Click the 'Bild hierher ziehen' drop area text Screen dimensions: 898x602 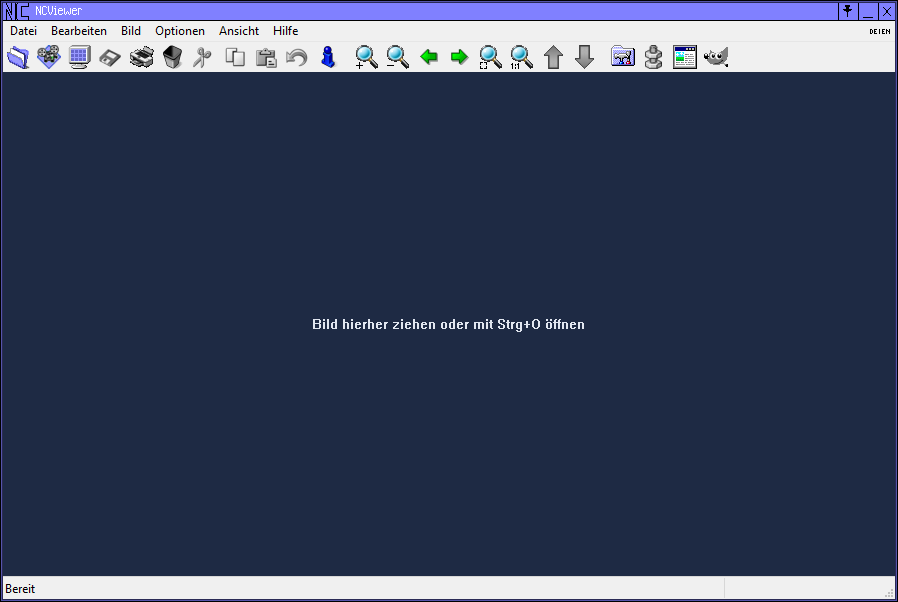point(448,324)
